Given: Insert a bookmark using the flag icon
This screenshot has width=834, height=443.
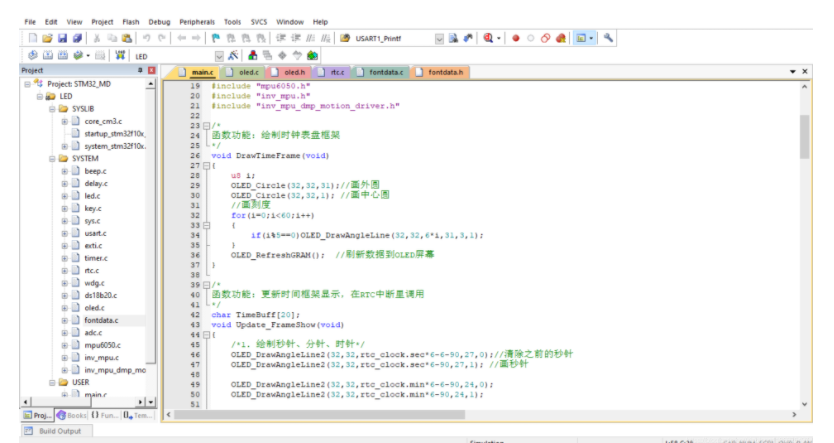Looking at the screenshot, I should [215, 38].
